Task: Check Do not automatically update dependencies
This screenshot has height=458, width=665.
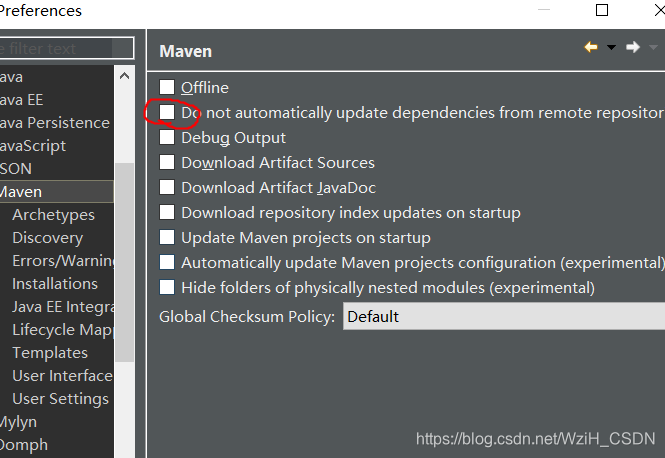Action: coord(167,112)
